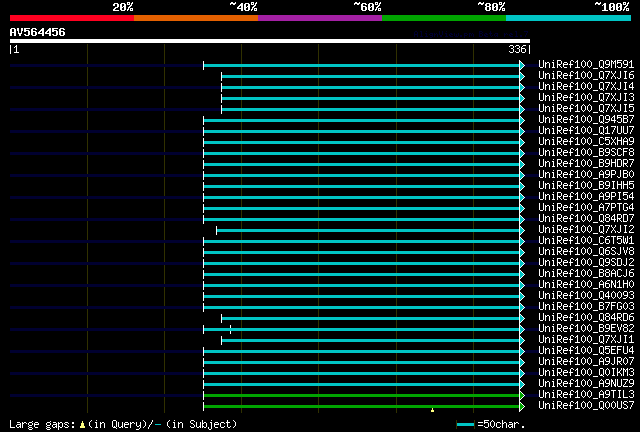Select the UniRef100_Q5EFU4 label
This screenshot has width=640, height=432.
586,351
